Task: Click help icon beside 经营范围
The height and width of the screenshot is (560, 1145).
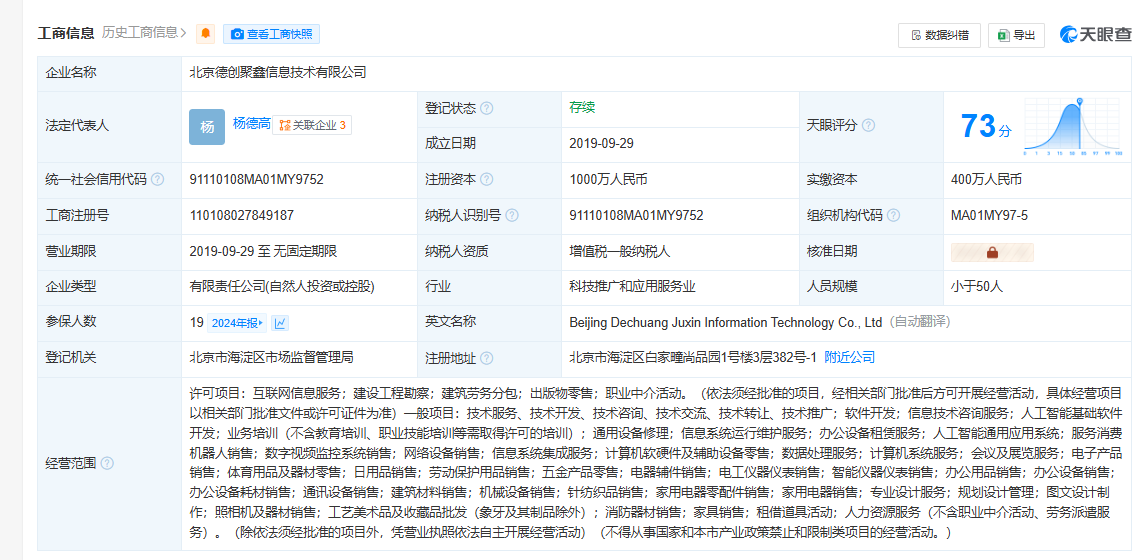Action: coord(107,464)
